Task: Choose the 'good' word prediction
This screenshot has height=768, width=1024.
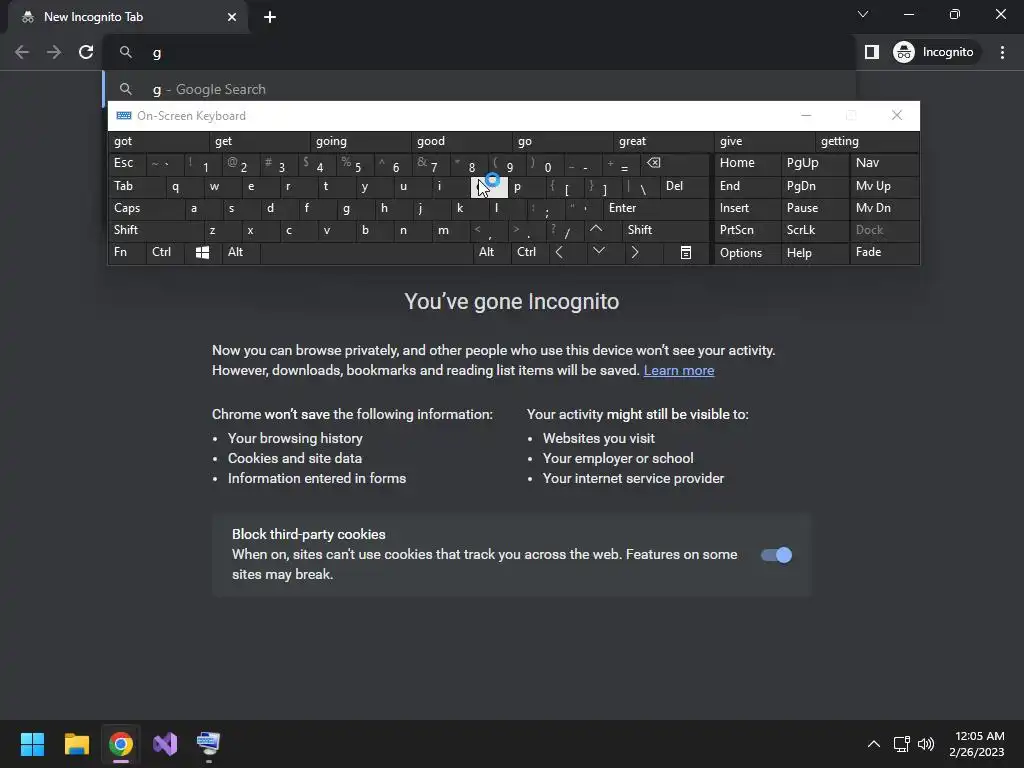Action: [x=461, y=141]
